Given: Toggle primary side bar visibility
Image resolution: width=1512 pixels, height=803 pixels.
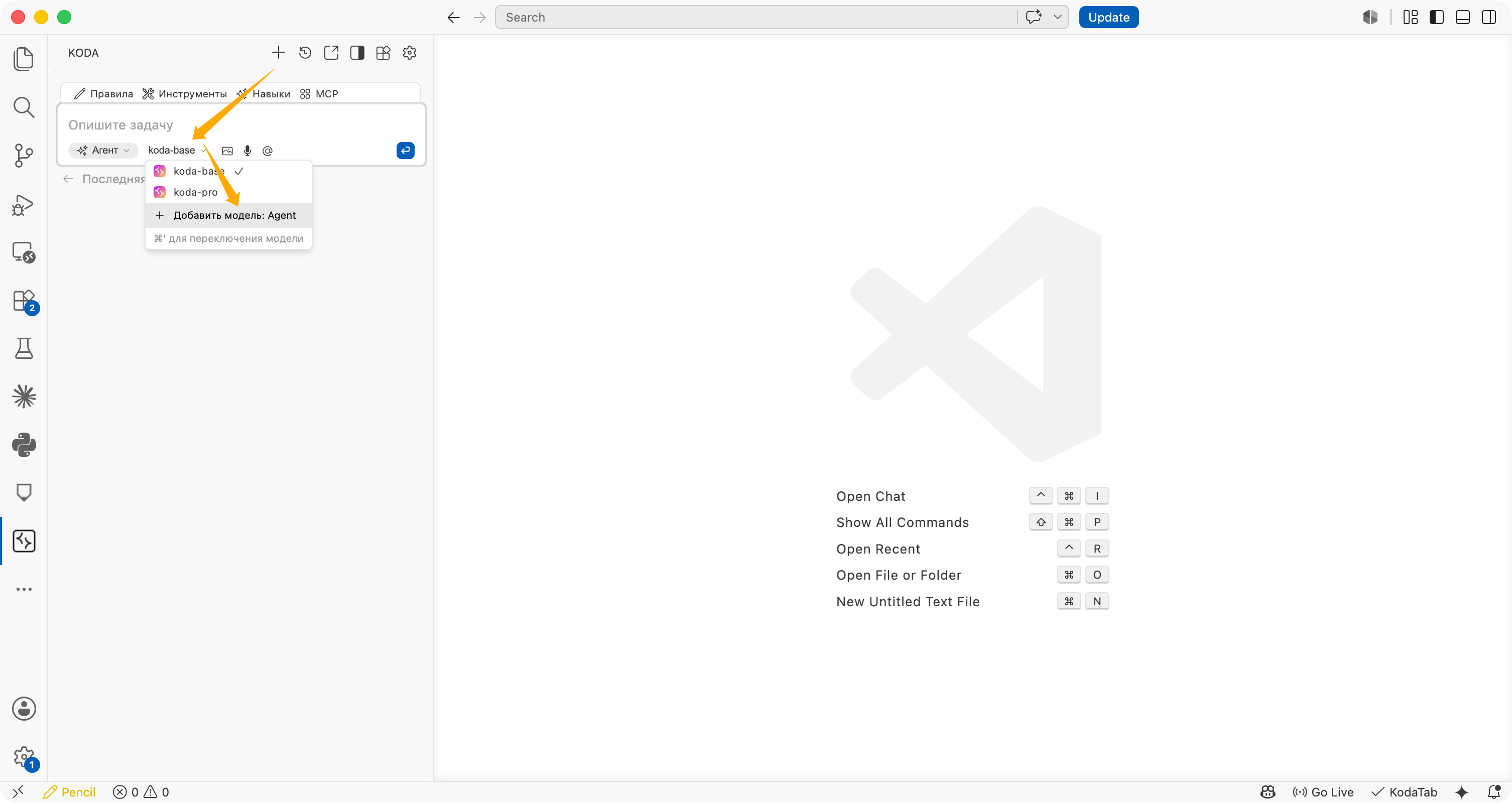Looking at the screenshot, I should pos(1436,17).
